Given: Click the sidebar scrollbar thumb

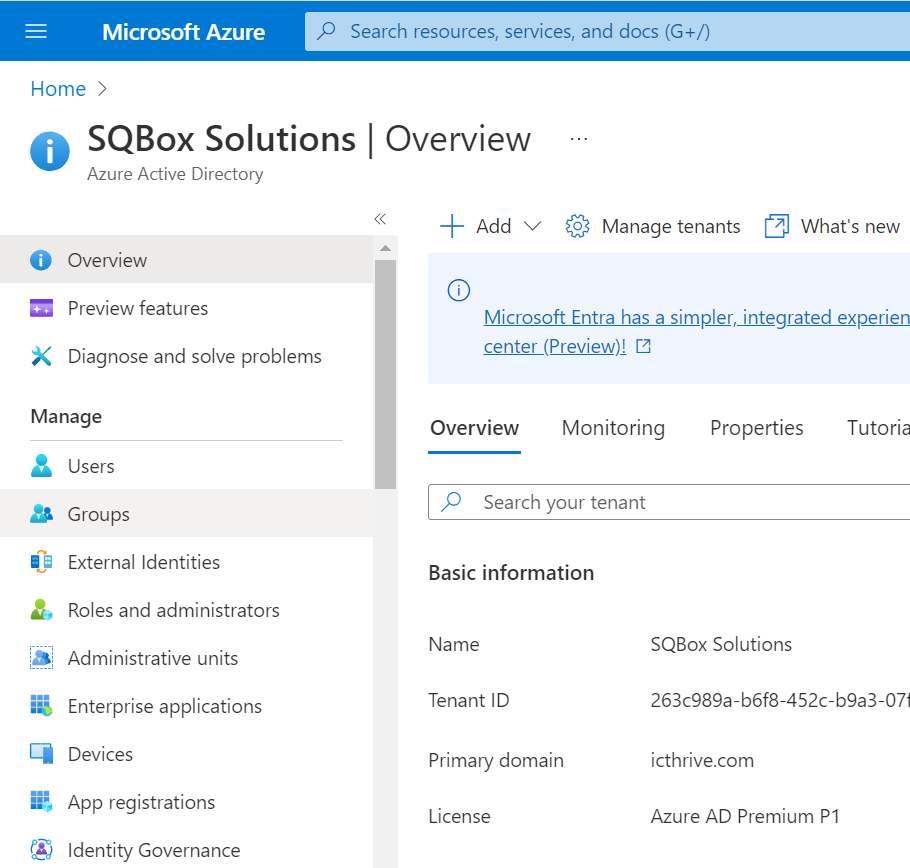Looking at the screenshot, I should [x=385, y=374].
